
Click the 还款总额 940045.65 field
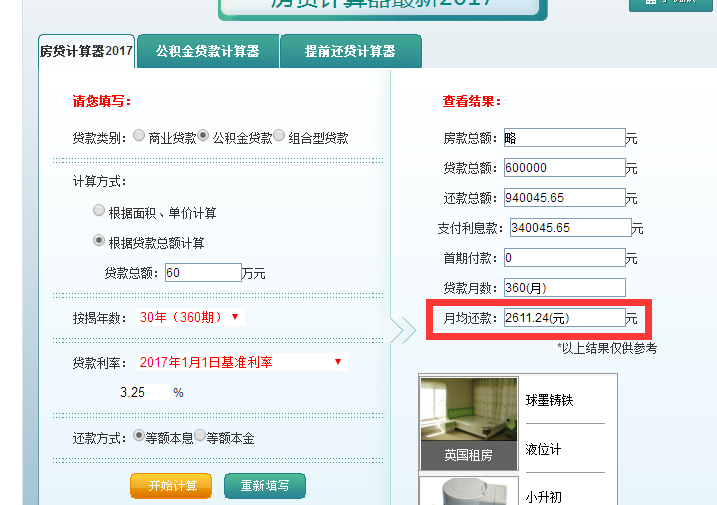(x=565, y=198)
